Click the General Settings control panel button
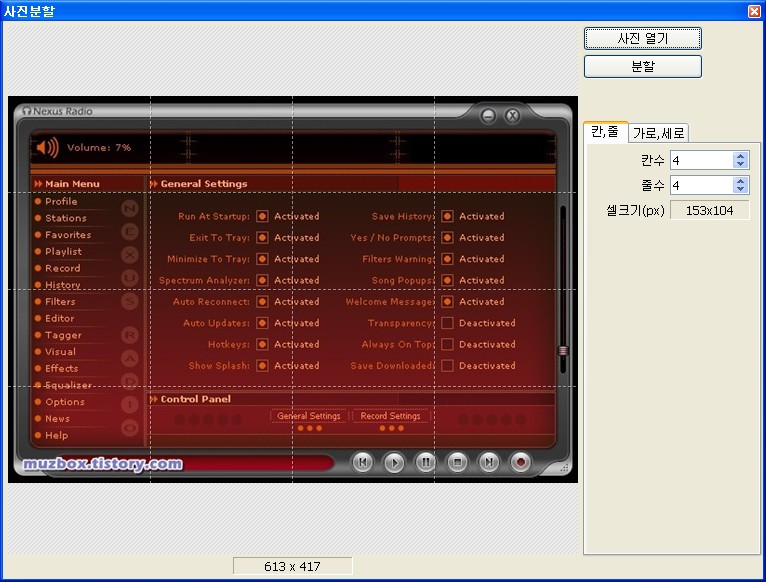The height and width of the screenshot is (582, 766). tap(309, 416)
